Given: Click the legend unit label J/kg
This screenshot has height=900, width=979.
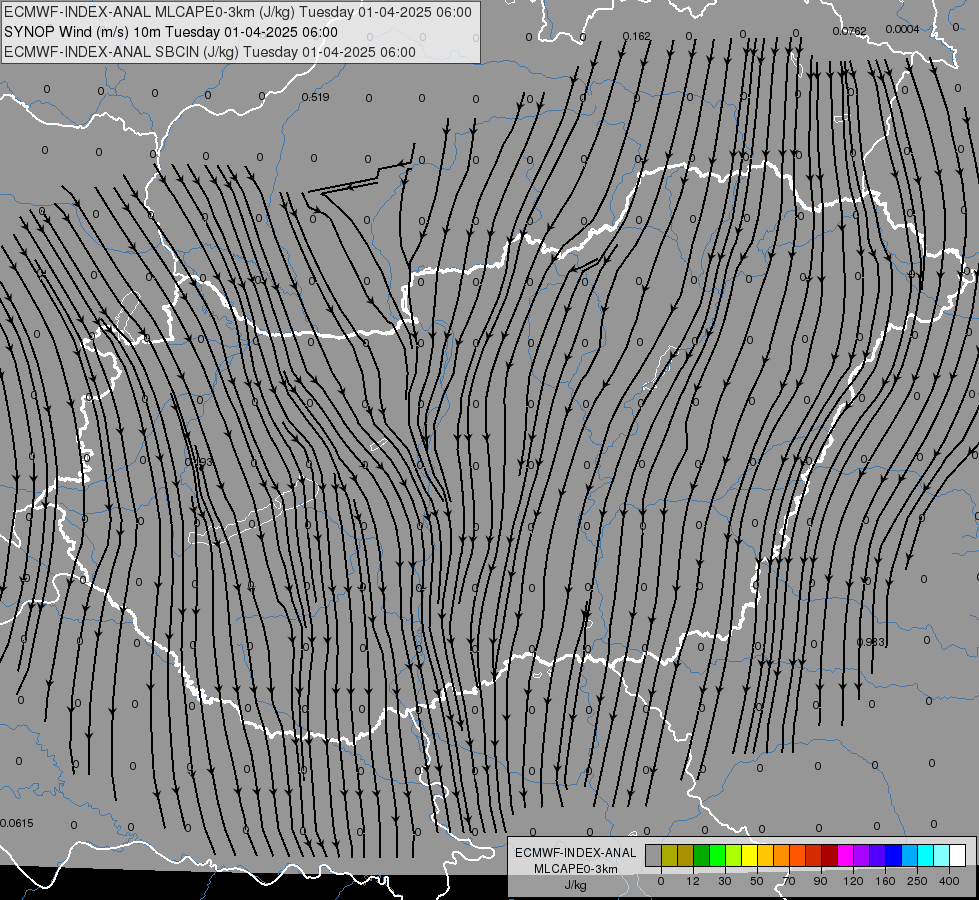Looking at the screenshot, I should coord(575,886).
